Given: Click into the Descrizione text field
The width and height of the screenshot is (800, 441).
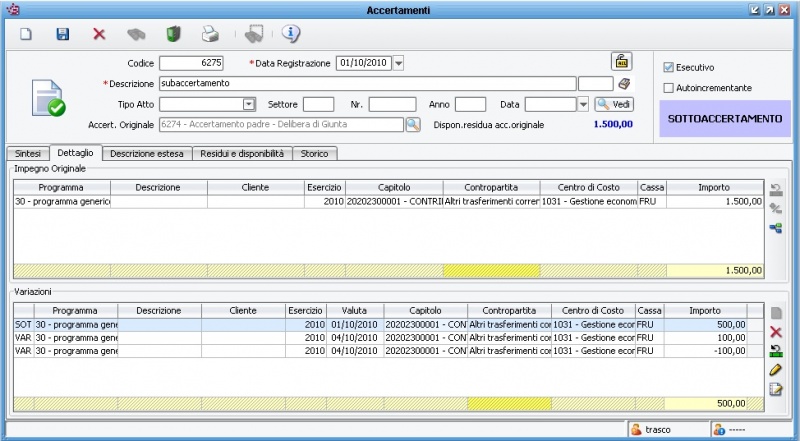Looking at the screenshot, I should pyautogui.click(x=366, y=83).
